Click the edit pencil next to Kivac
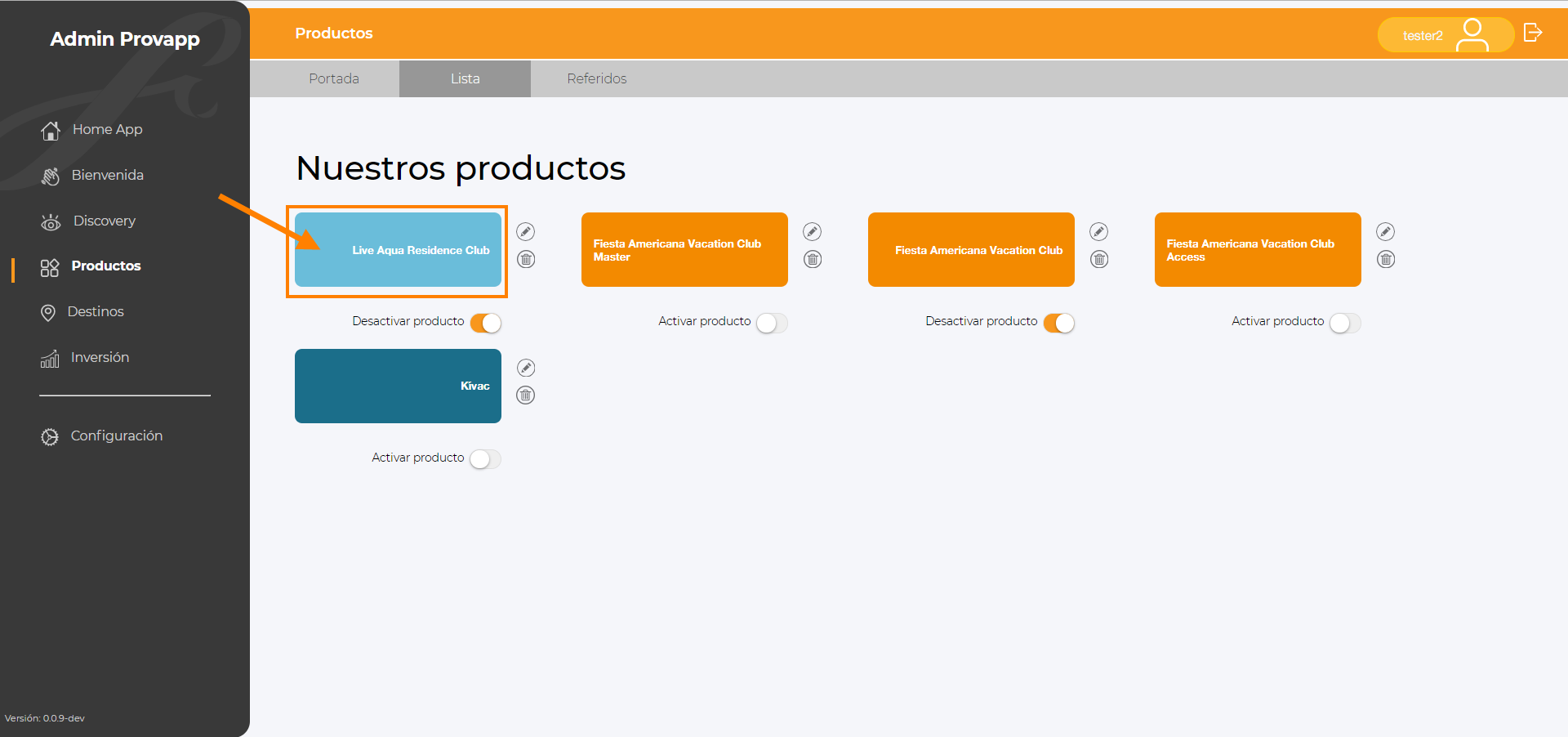 (x=526, y=368)
